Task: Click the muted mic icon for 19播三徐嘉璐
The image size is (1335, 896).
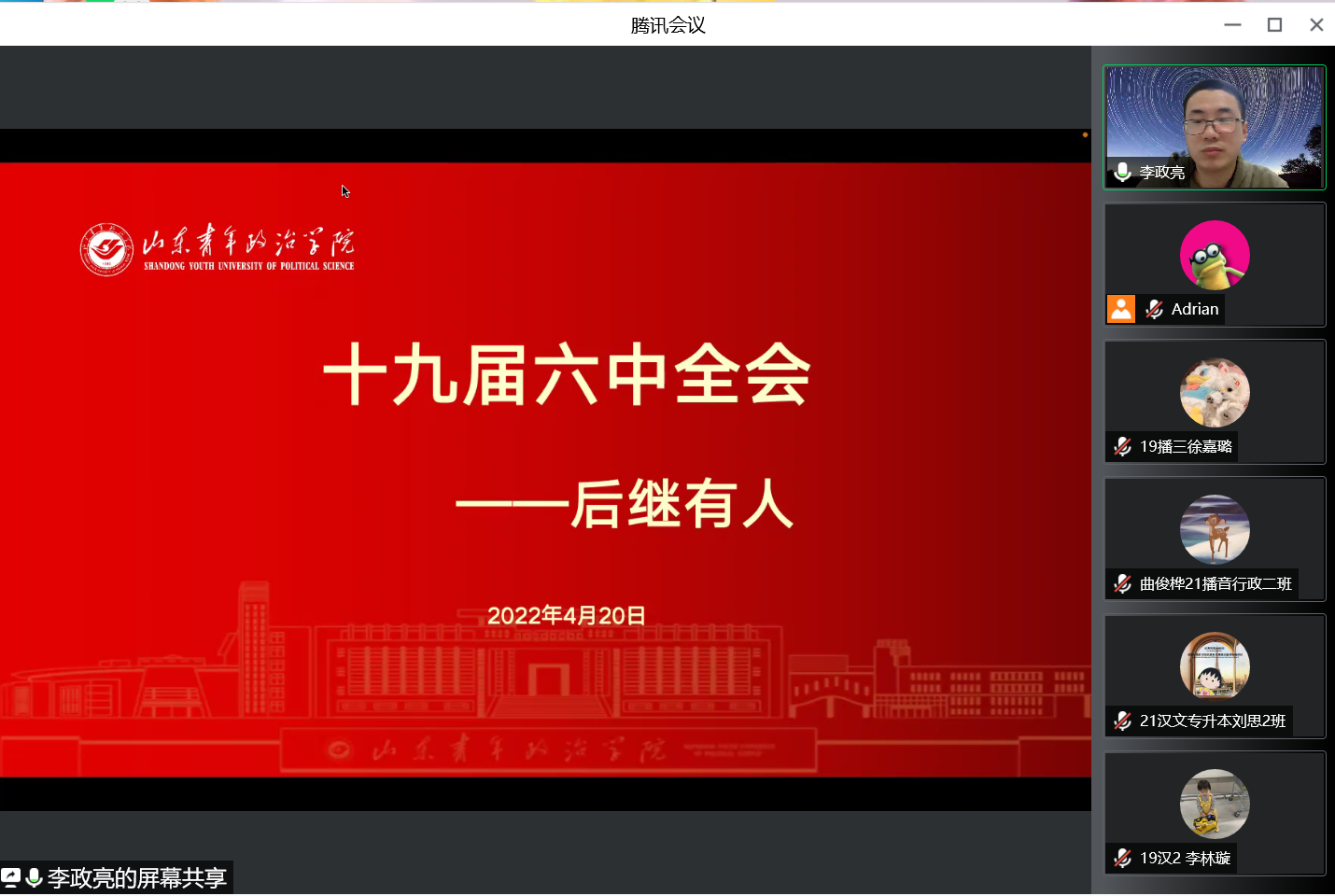Action: pos(1123,447)
